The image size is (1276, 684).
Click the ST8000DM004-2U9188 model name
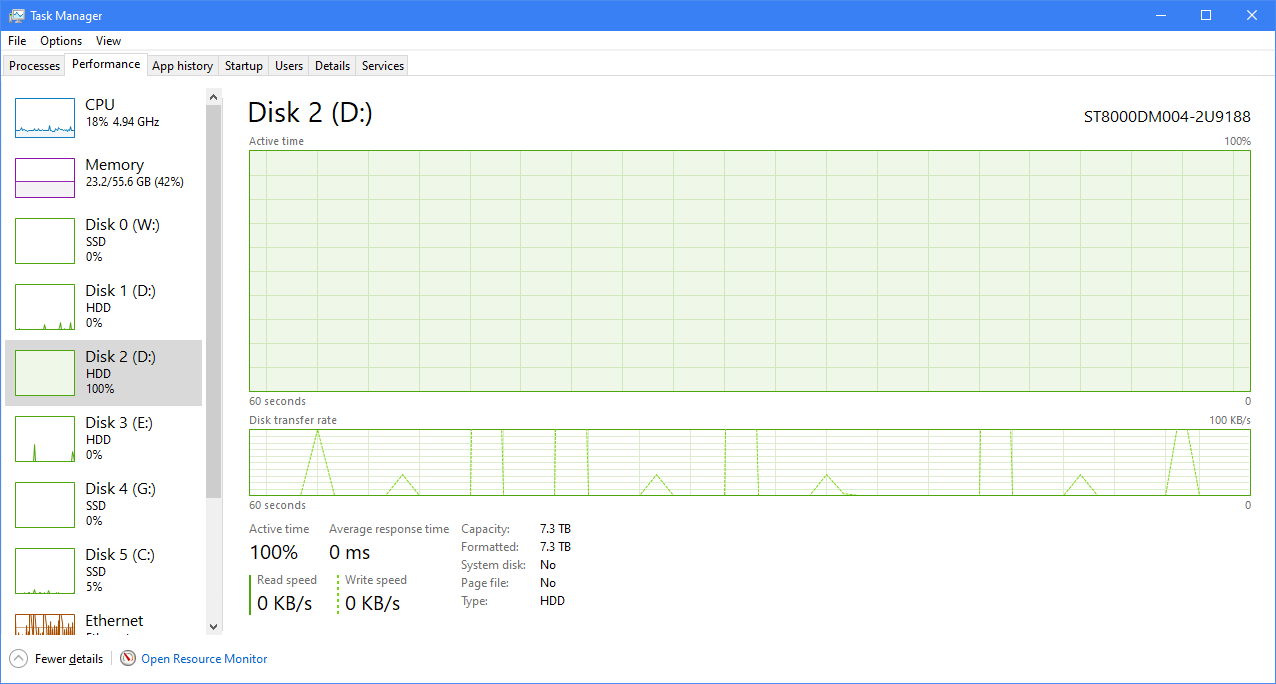[1167, 117]
